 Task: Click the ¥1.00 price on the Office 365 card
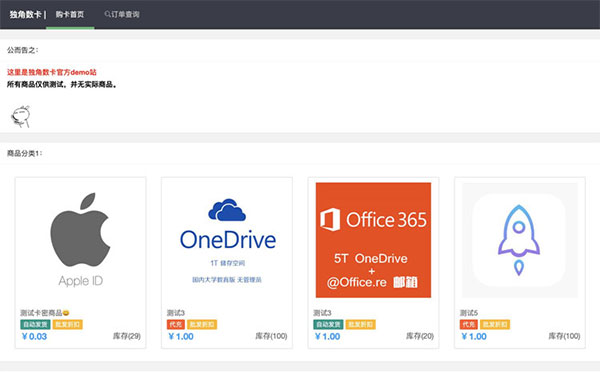328,336
